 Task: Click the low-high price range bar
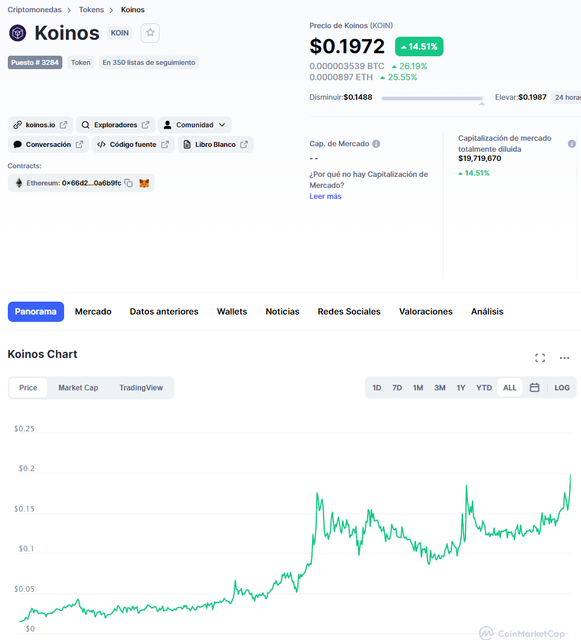[432, 98]
